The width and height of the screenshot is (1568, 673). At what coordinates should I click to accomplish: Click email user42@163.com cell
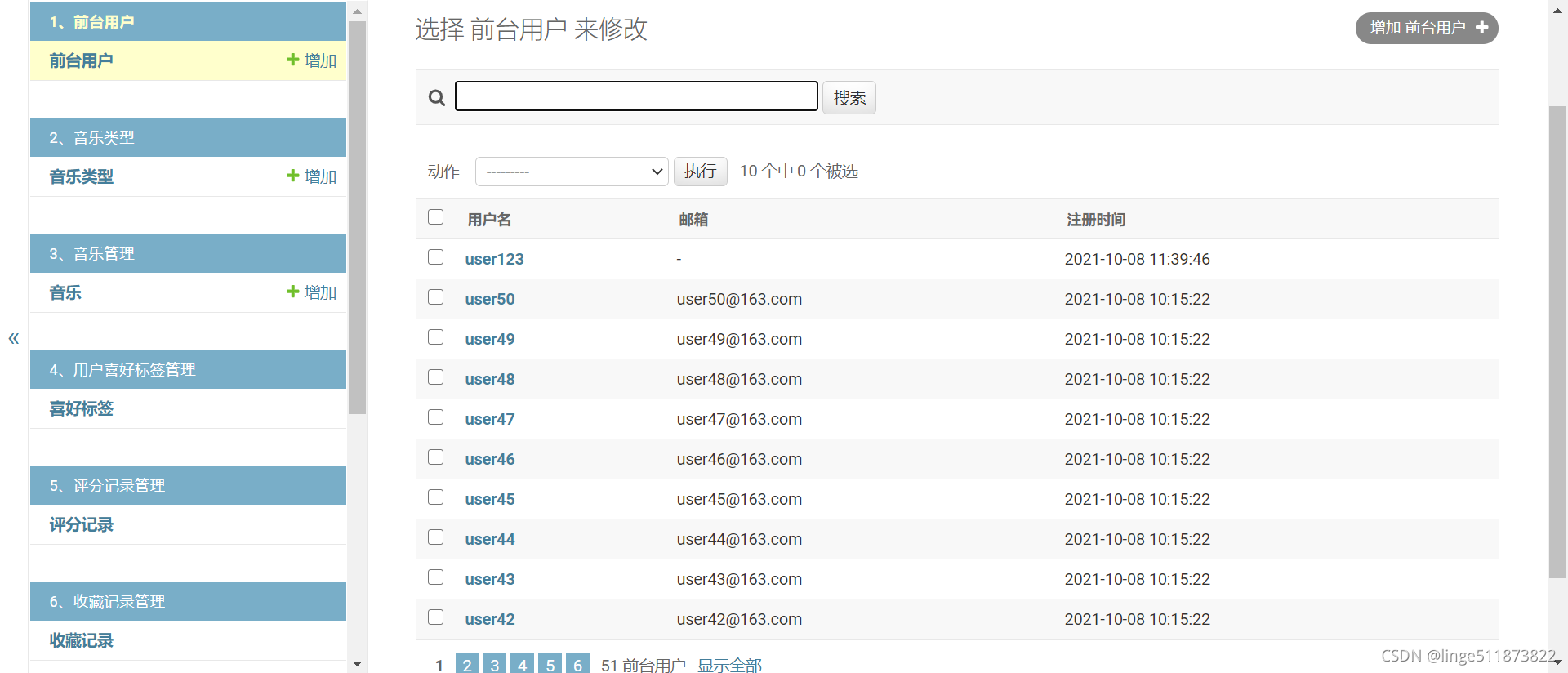point(739,619)
